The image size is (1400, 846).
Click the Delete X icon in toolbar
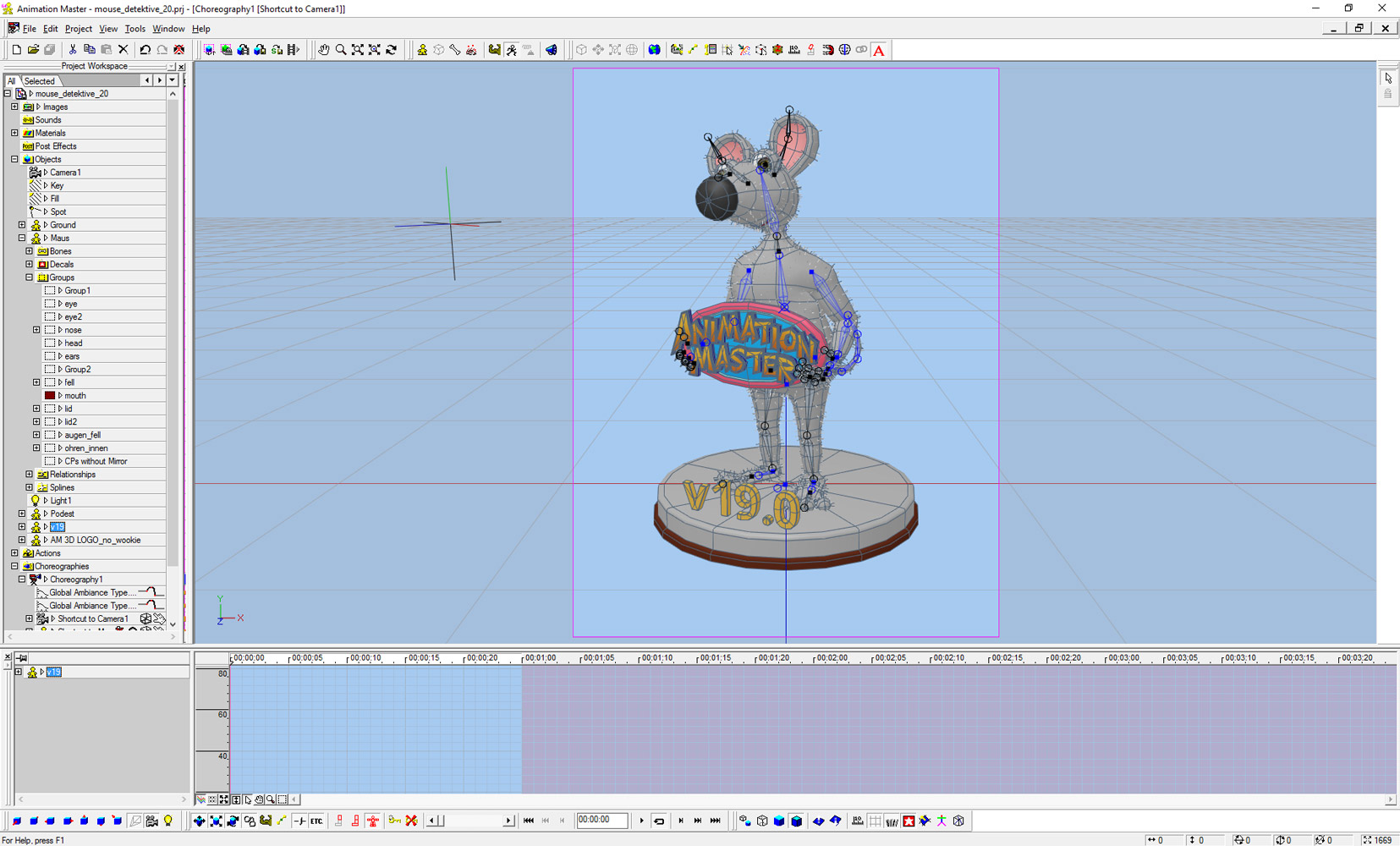click(x=124, y=50)
